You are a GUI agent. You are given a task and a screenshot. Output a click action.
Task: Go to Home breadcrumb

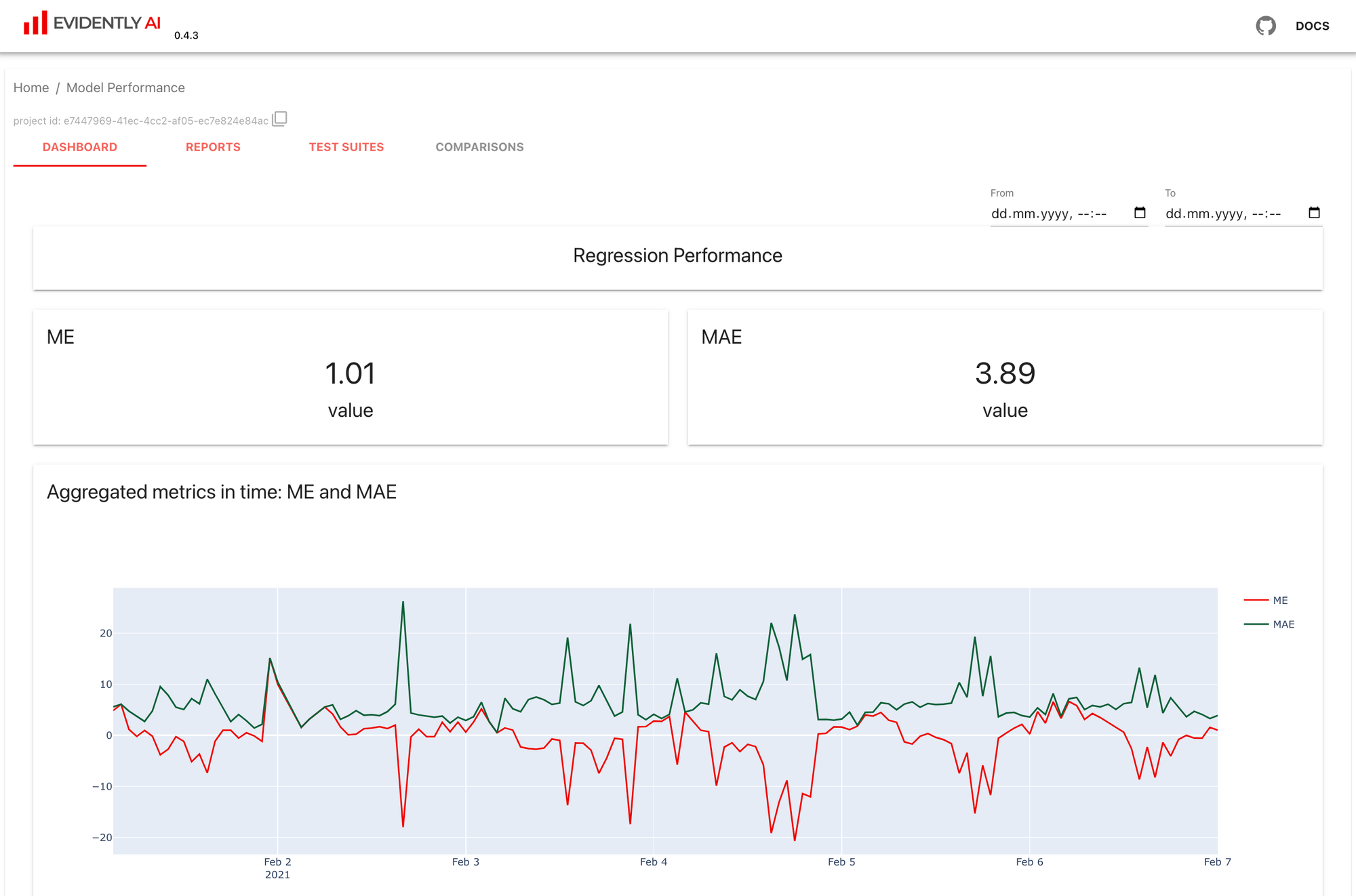click(31, 87)
